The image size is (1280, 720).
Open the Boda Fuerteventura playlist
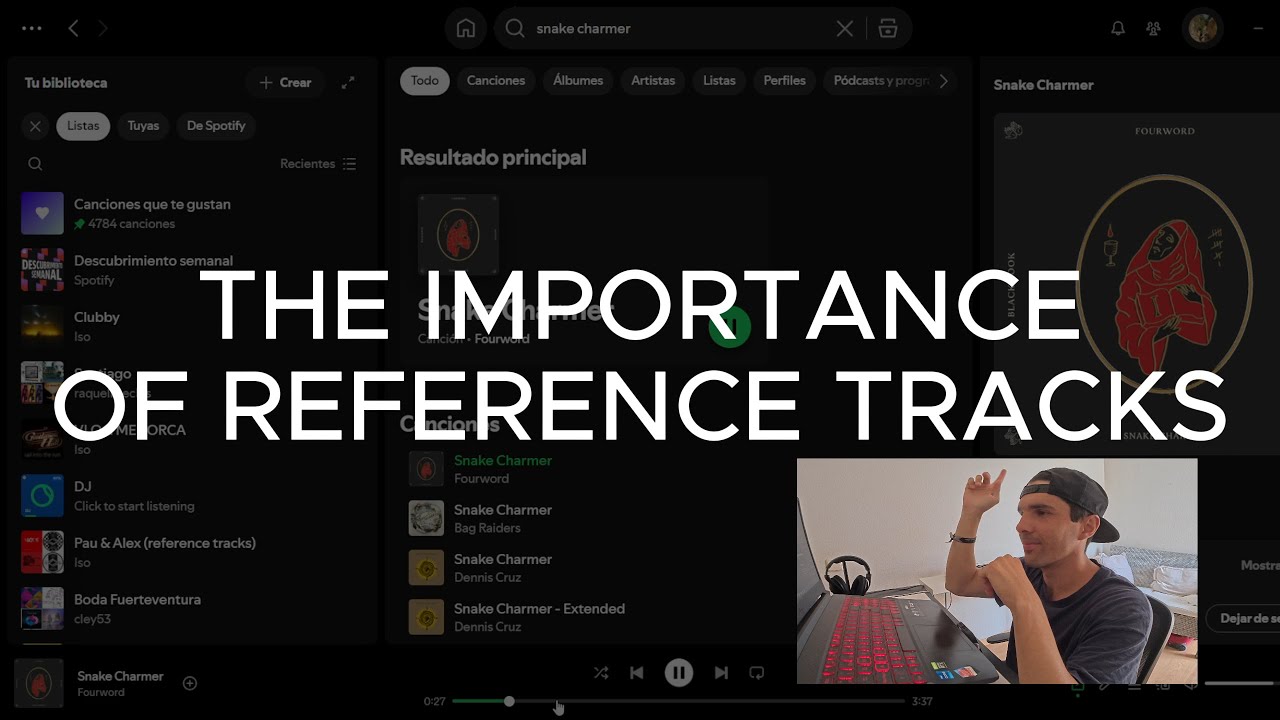(190, 608)
